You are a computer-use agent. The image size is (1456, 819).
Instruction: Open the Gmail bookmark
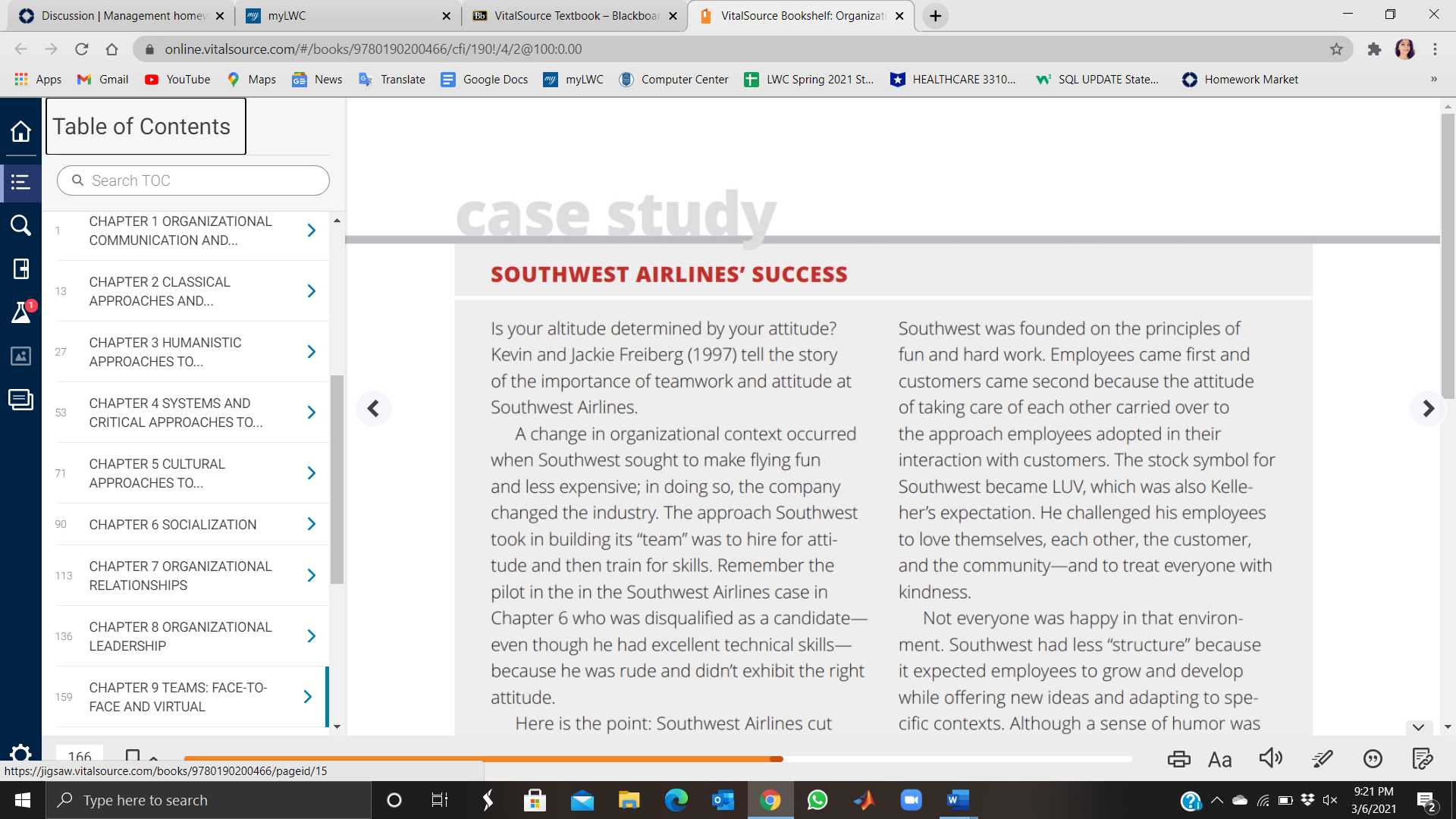point(103,80)
